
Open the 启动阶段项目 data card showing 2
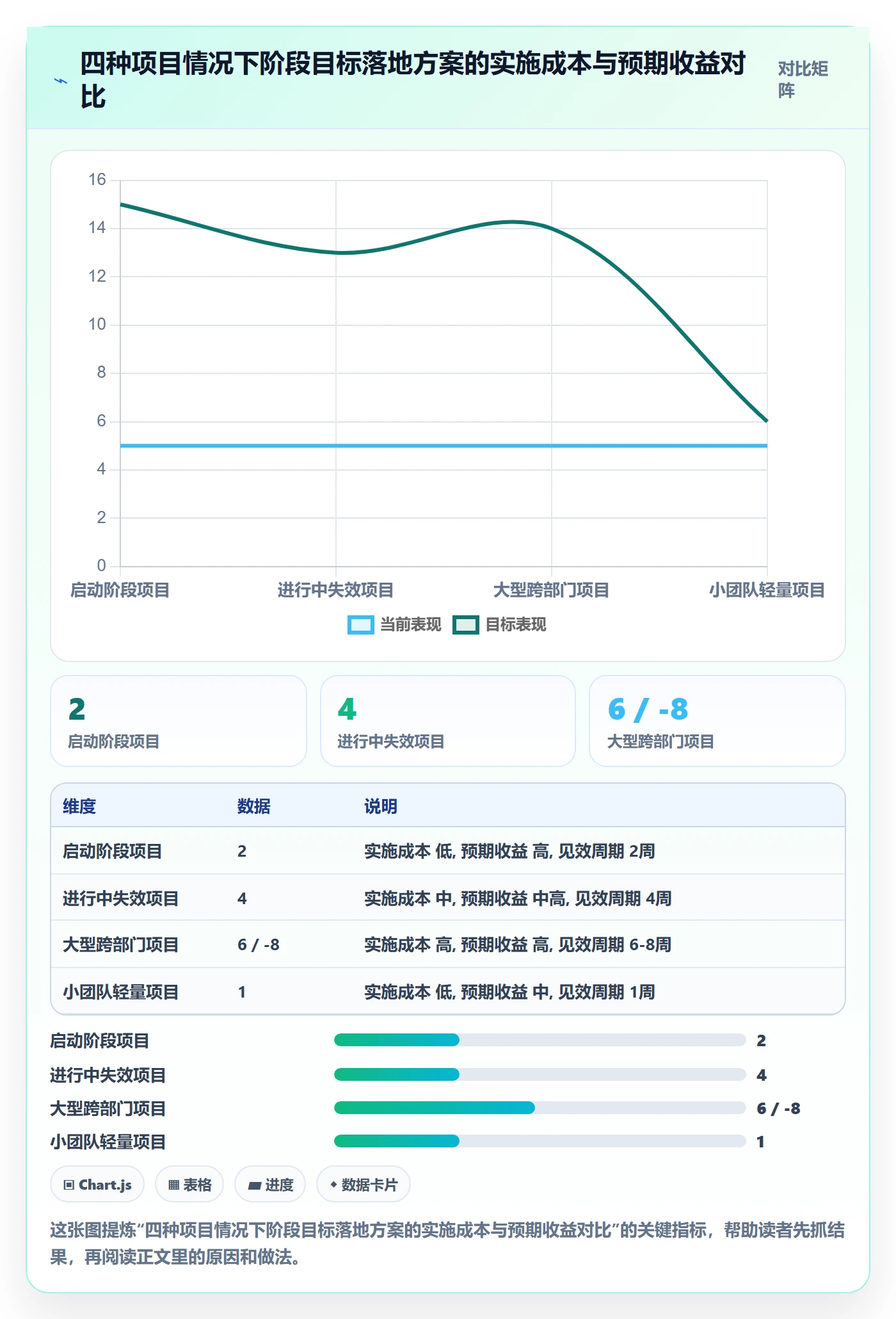(x=179, y=721)
